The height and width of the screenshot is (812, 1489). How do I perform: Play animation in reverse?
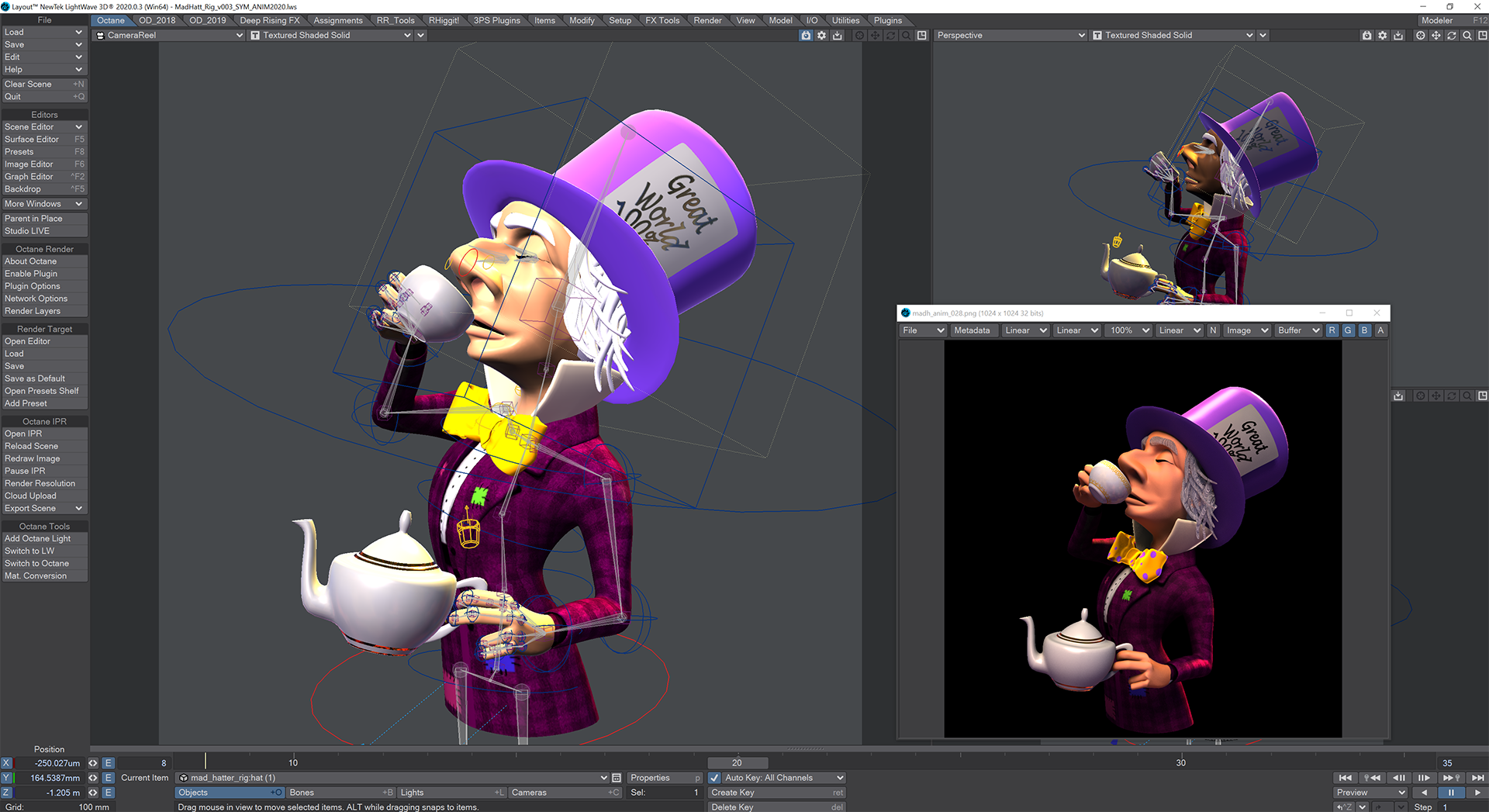point(1424,793)
